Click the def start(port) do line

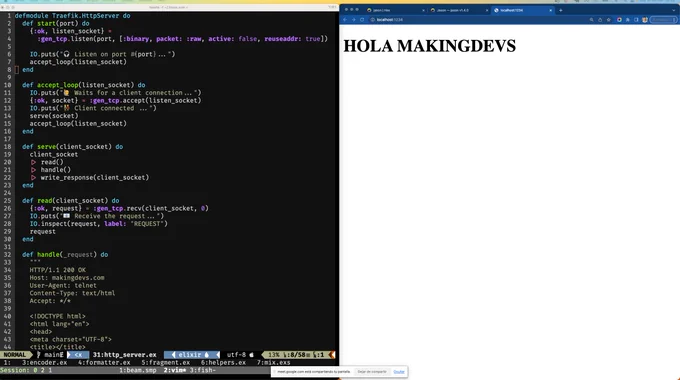pyautogui.click(x=56, y=23)
